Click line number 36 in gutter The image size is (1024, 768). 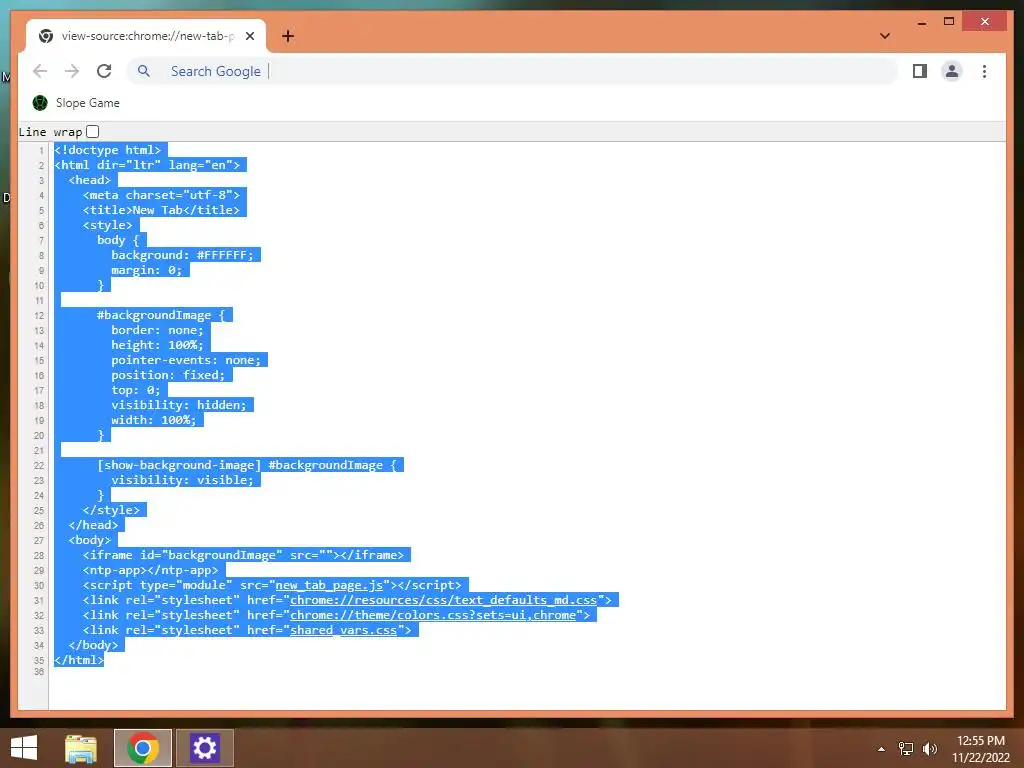point(39,671)
